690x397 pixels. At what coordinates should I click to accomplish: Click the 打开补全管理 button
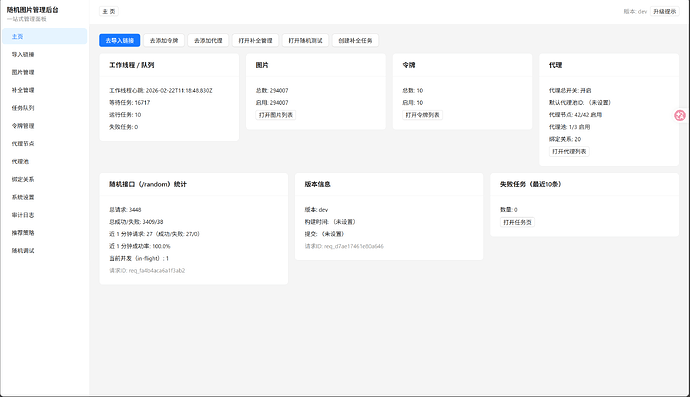pos(255,40)
